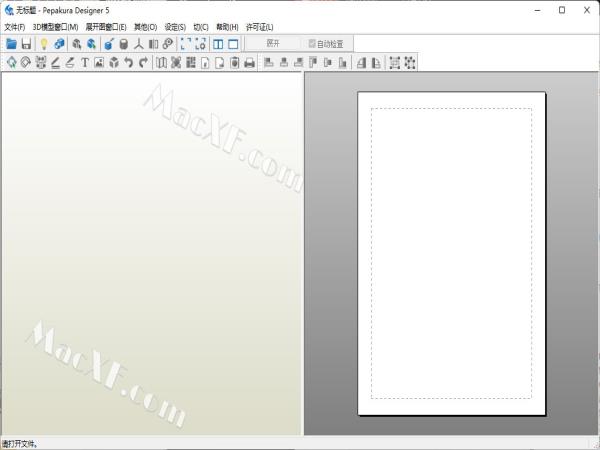Click the gray cylinder icon
Screen dimensions: 600x450
click(124, 44)
